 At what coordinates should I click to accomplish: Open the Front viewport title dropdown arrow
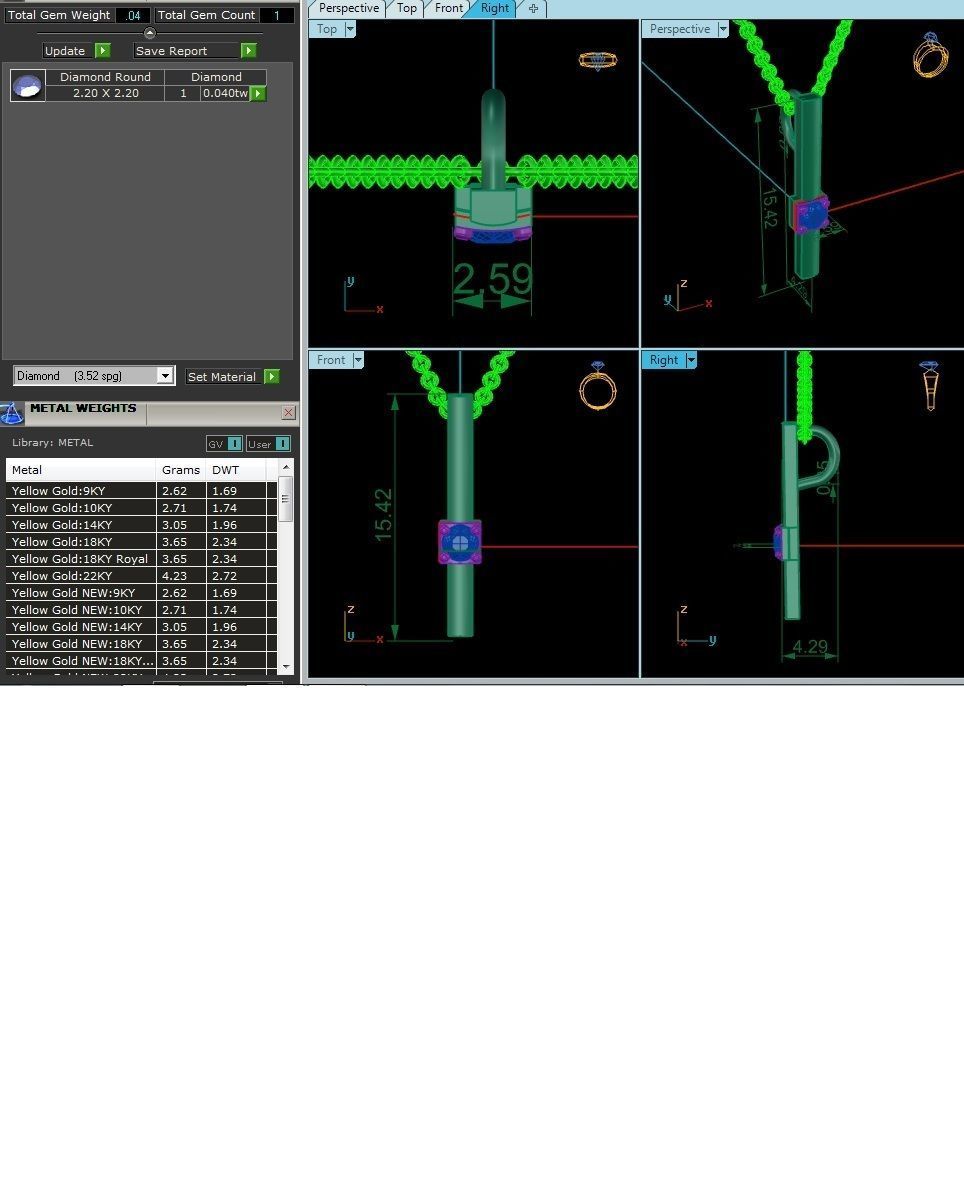pos(358,360)
